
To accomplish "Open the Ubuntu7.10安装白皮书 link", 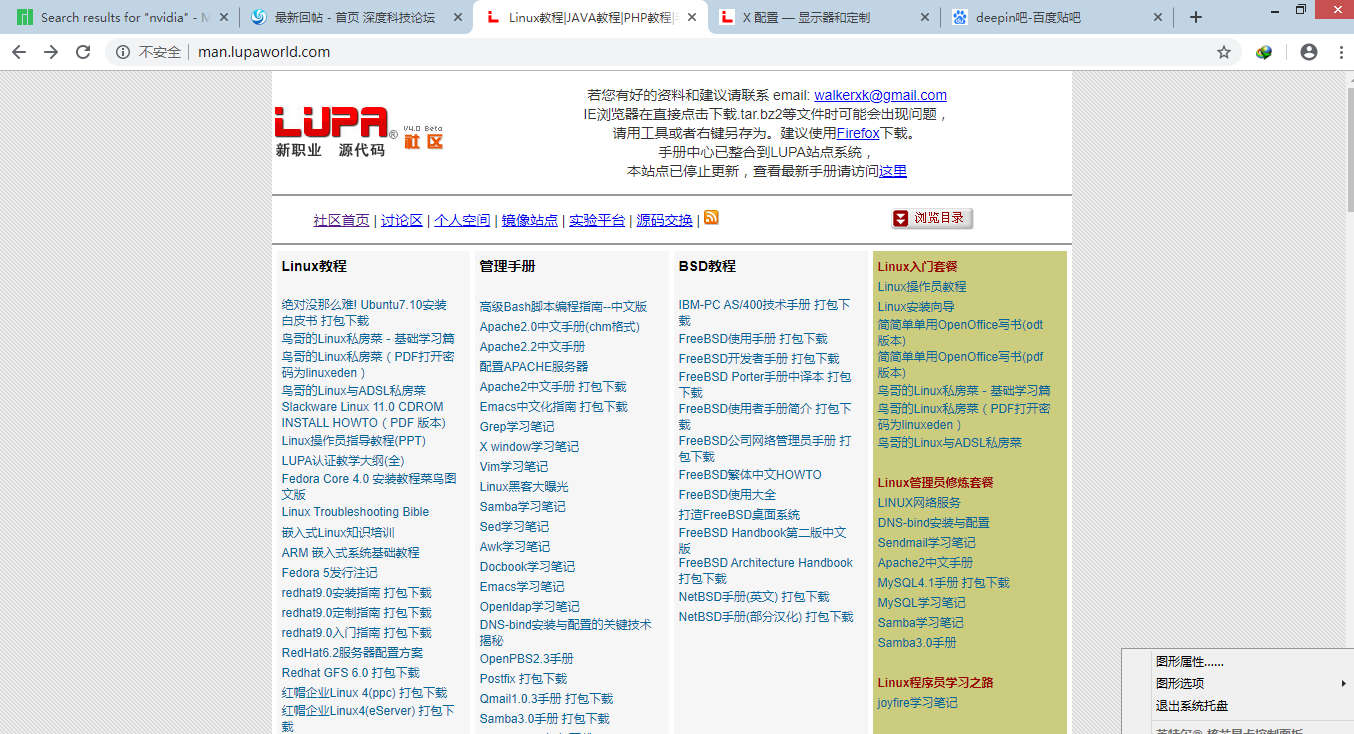I will point(364,313).
